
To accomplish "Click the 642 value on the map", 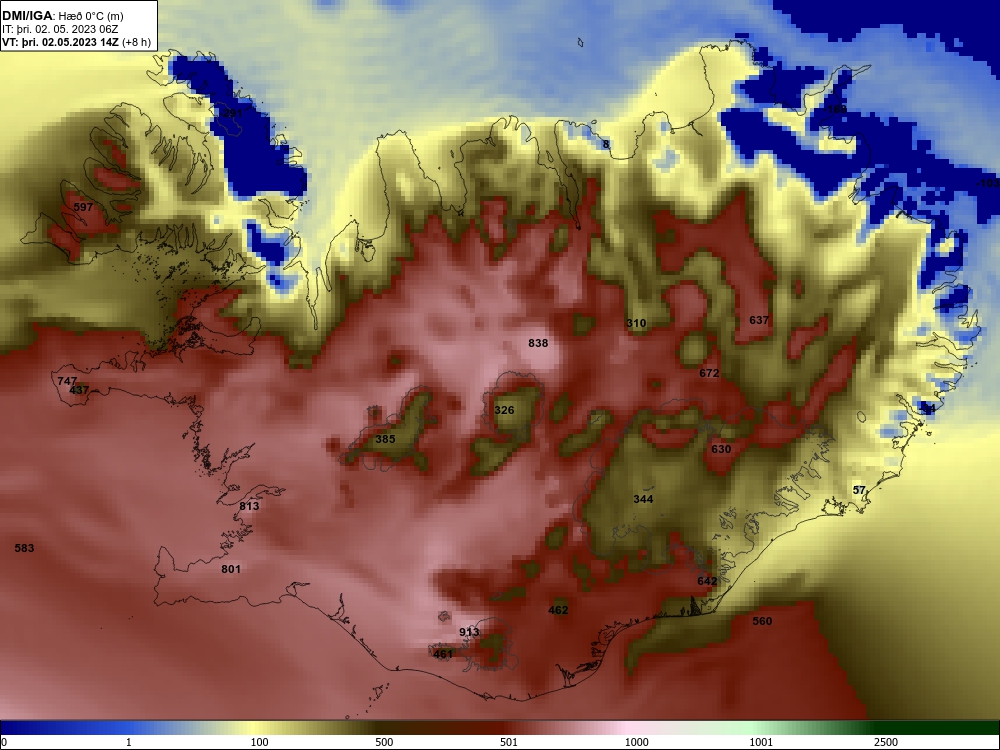I will 707,581.
